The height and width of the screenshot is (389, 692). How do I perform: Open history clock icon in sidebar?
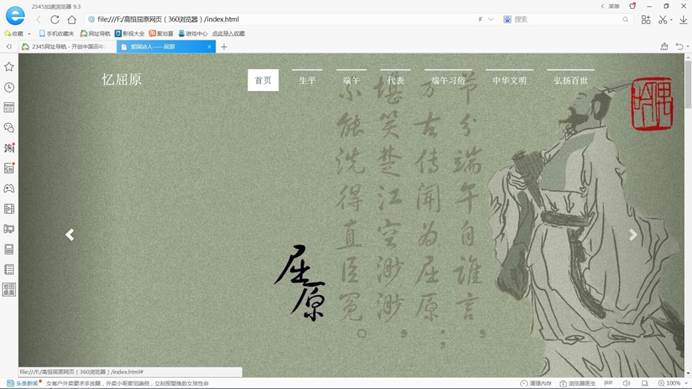[9, 87]
